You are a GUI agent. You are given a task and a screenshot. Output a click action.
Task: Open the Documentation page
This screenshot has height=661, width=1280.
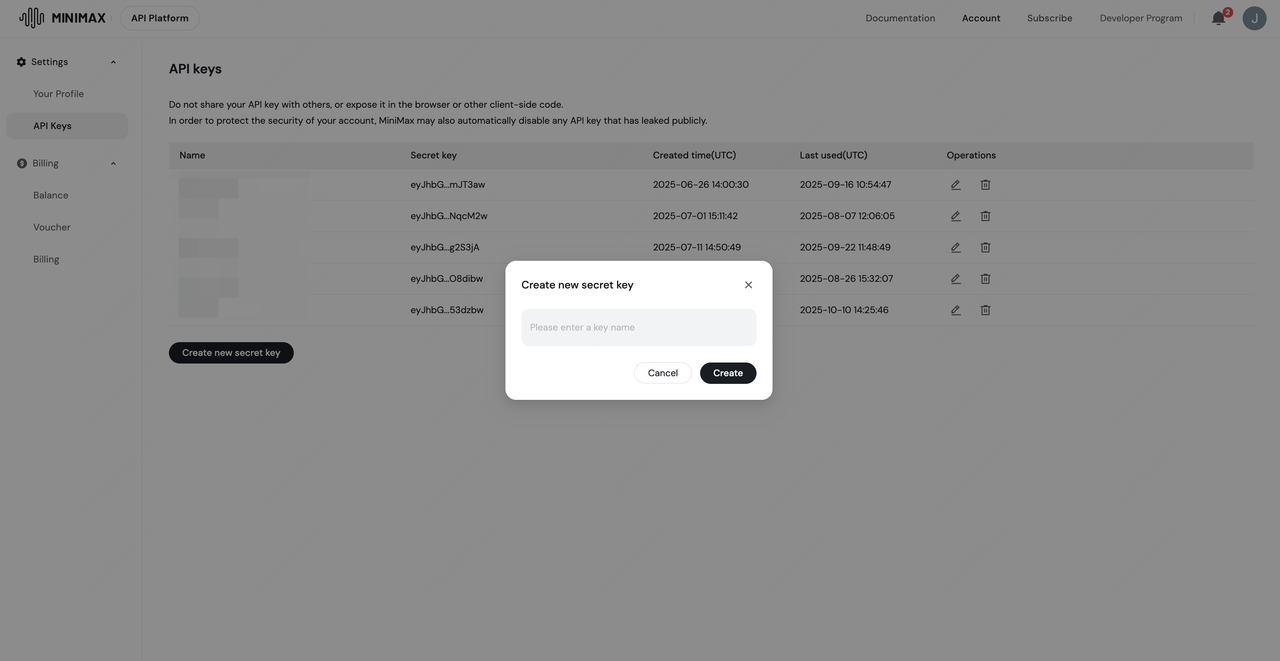point(900,18)
